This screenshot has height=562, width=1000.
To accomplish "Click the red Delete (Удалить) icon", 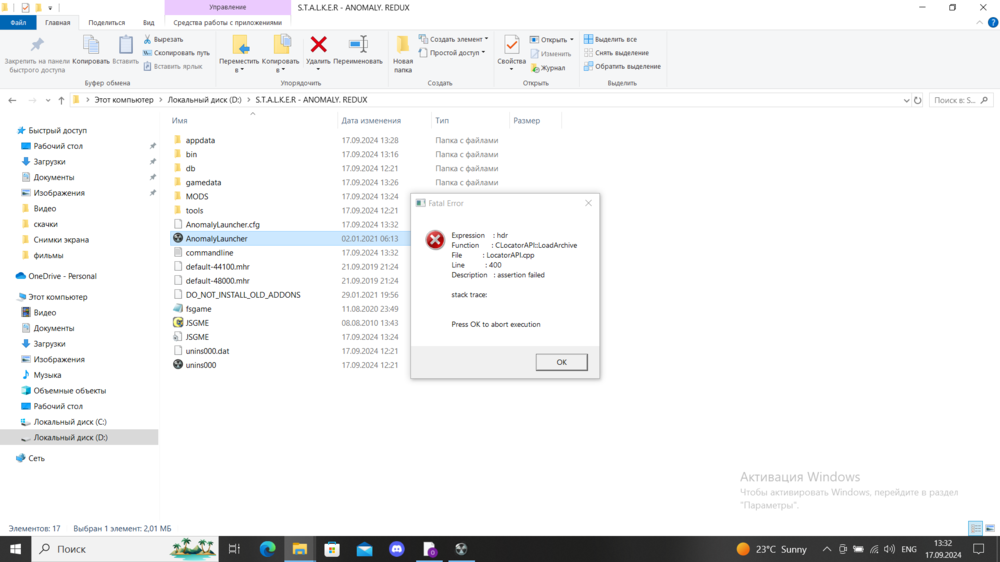I will pos(318,45).
